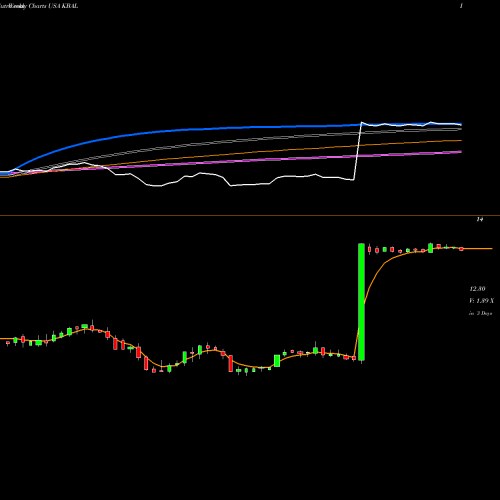Select the tall green breakout candlestick
The image size is (500, 500).
361,302
